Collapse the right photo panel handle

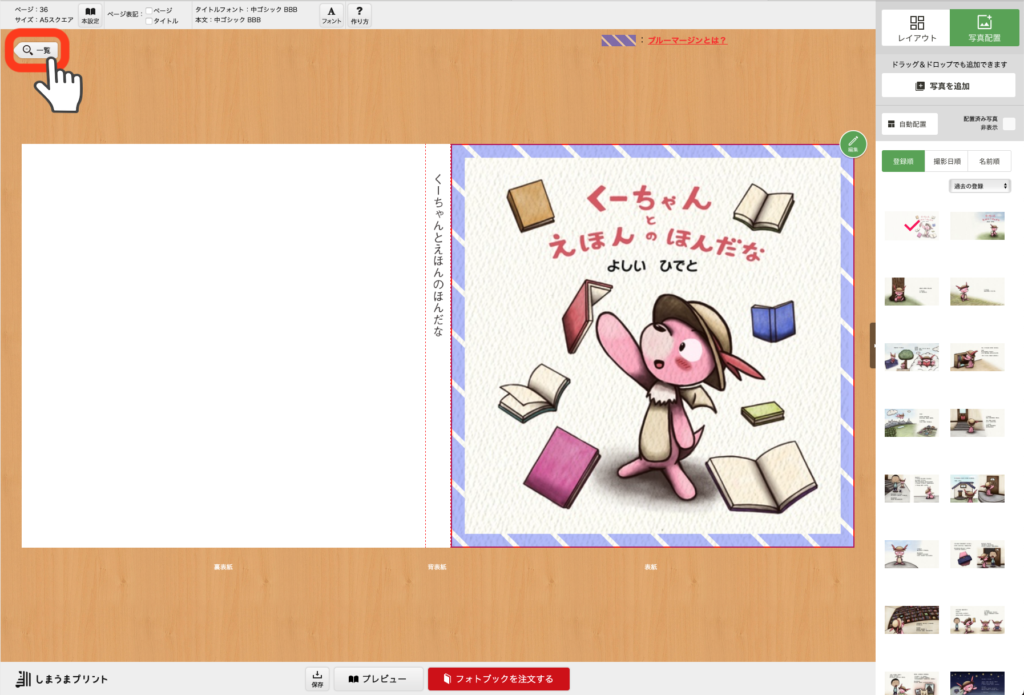(x=873, y=345)
